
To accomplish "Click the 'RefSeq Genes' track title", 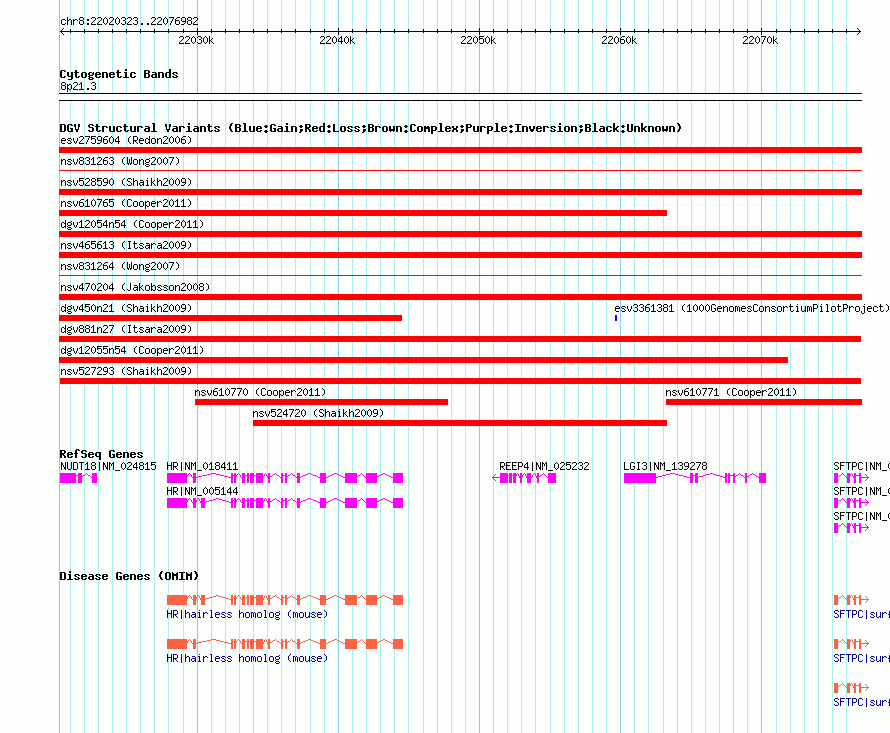I will [x=101, y=454].
